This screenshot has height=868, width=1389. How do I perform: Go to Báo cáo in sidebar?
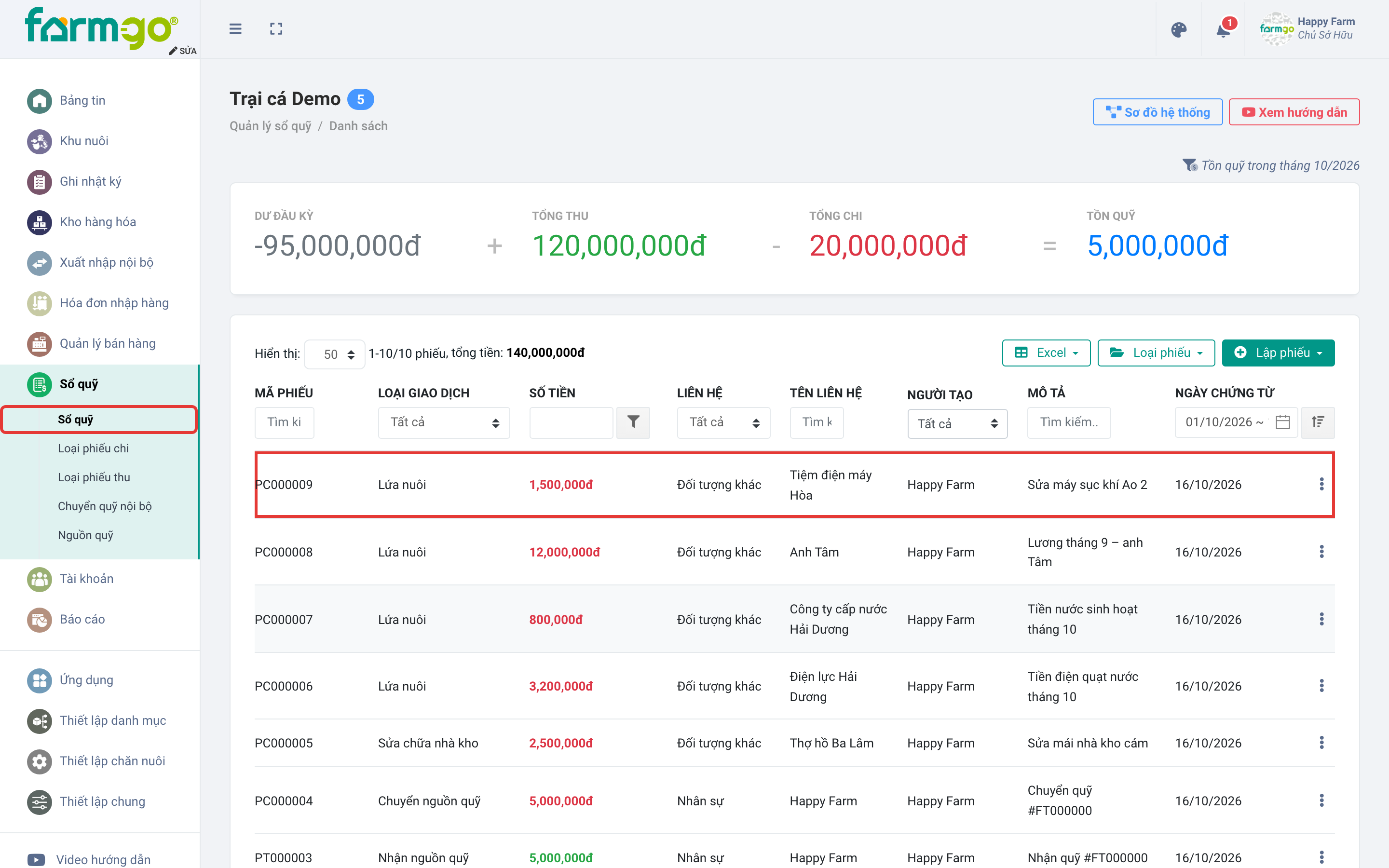[82, 620]
